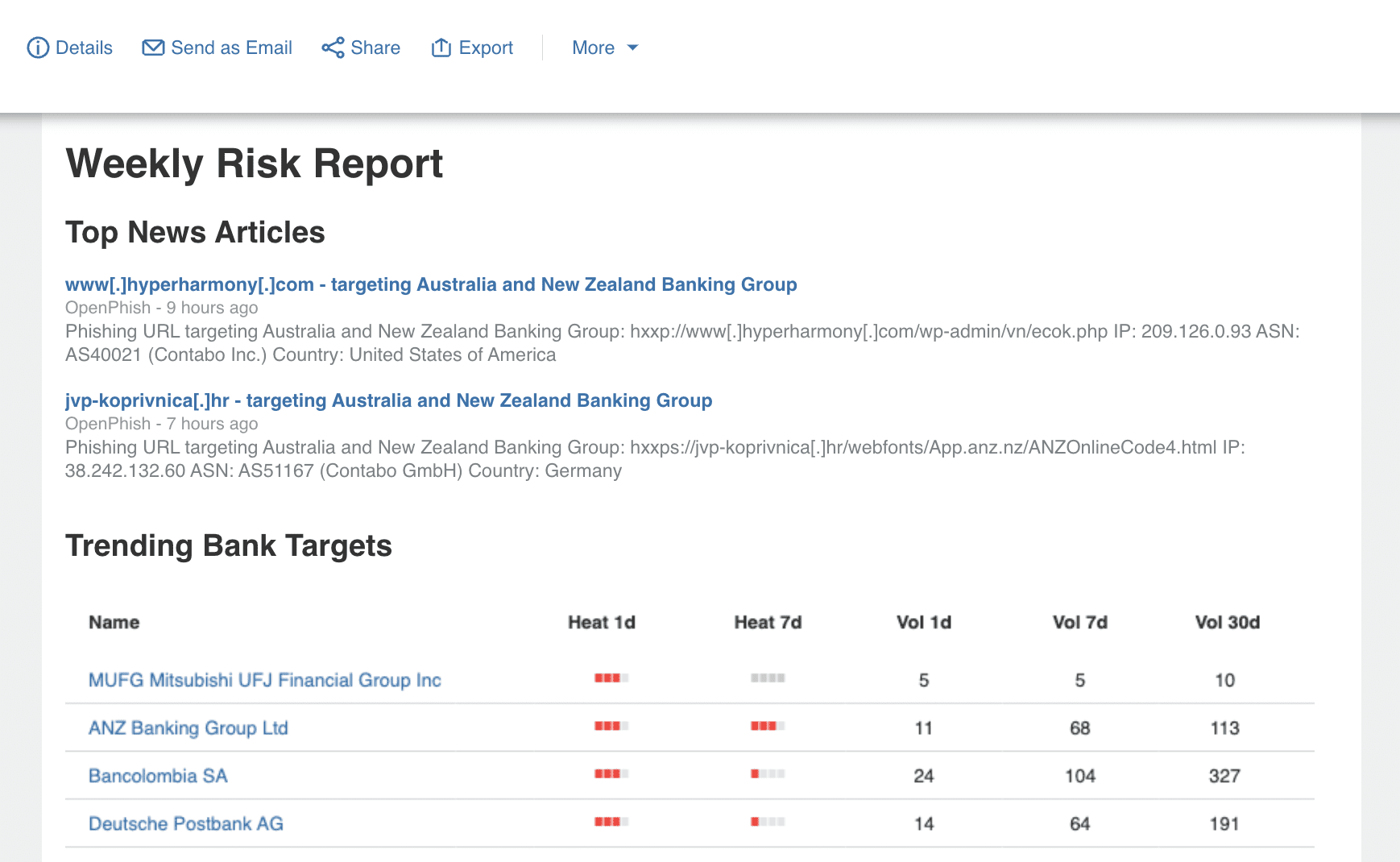Open the Details label
1400x862 pixels.
[84, 48]
